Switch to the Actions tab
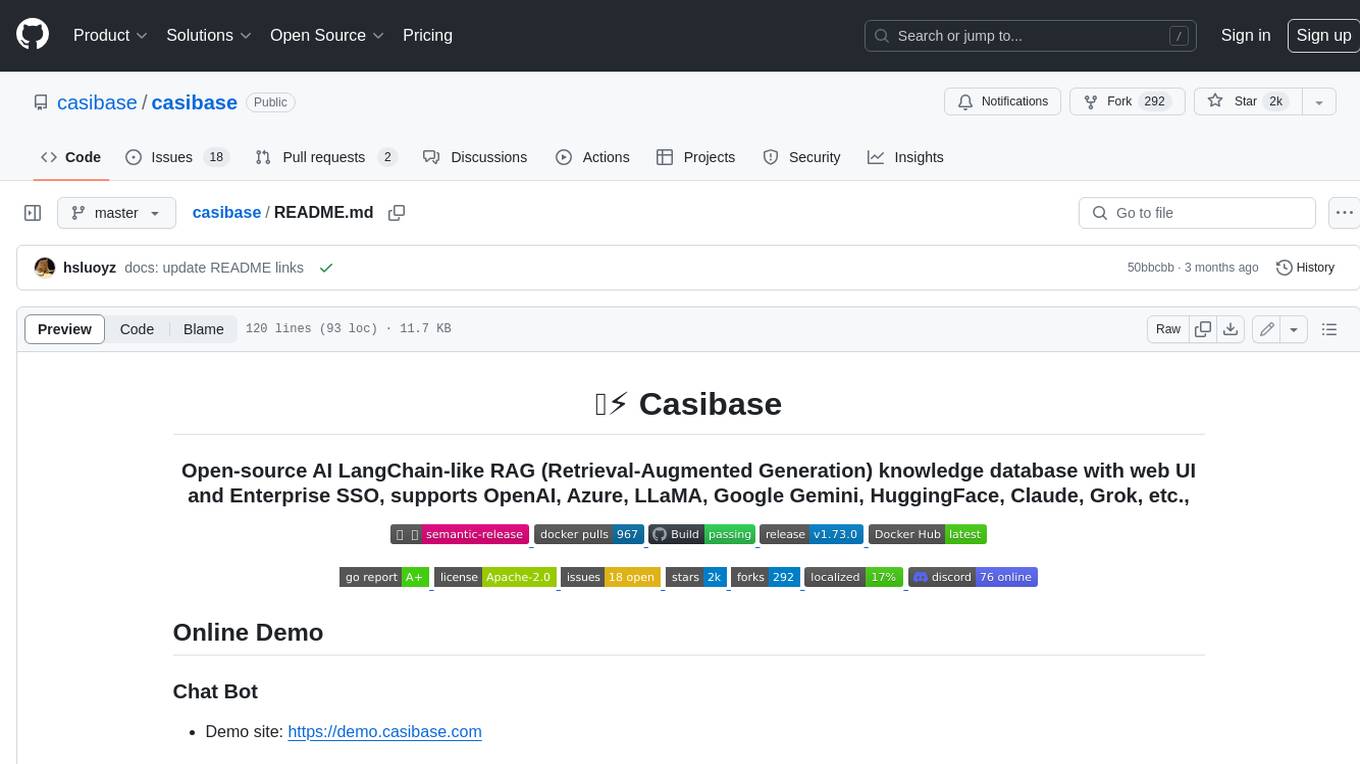 [592, 157]
